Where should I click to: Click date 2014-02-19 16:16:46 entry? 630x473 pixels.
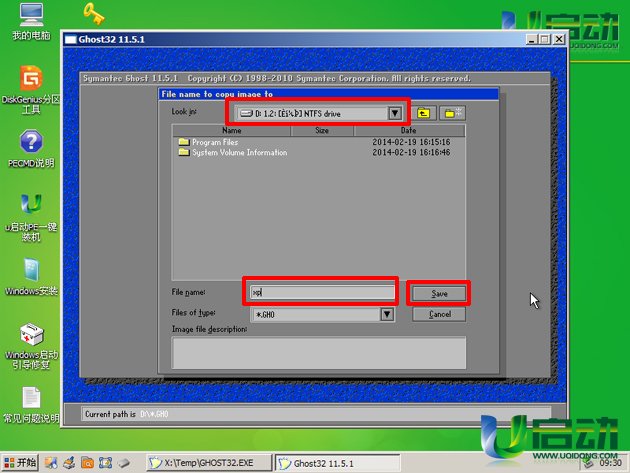pyautogui.click(x=411, y=152)
